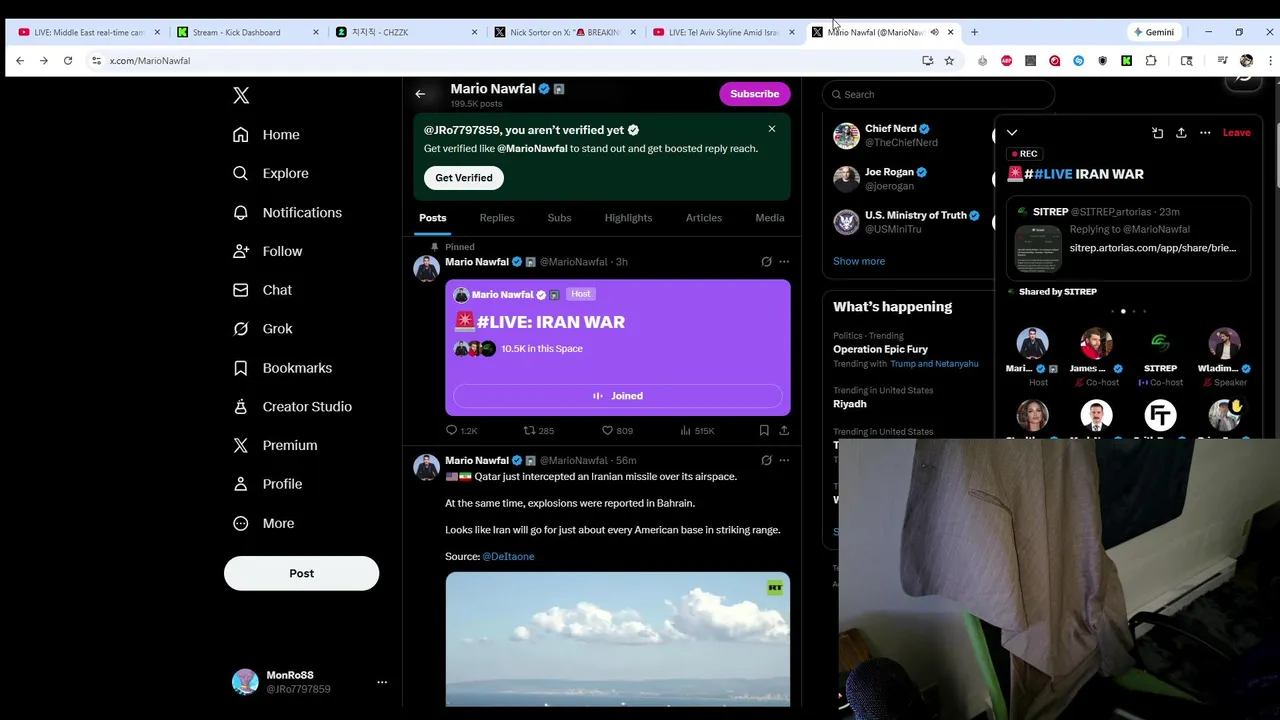The height and width of the screenshot is (720, 1280).
Task: Switch to the Media tab
Action: click(769, 218)
